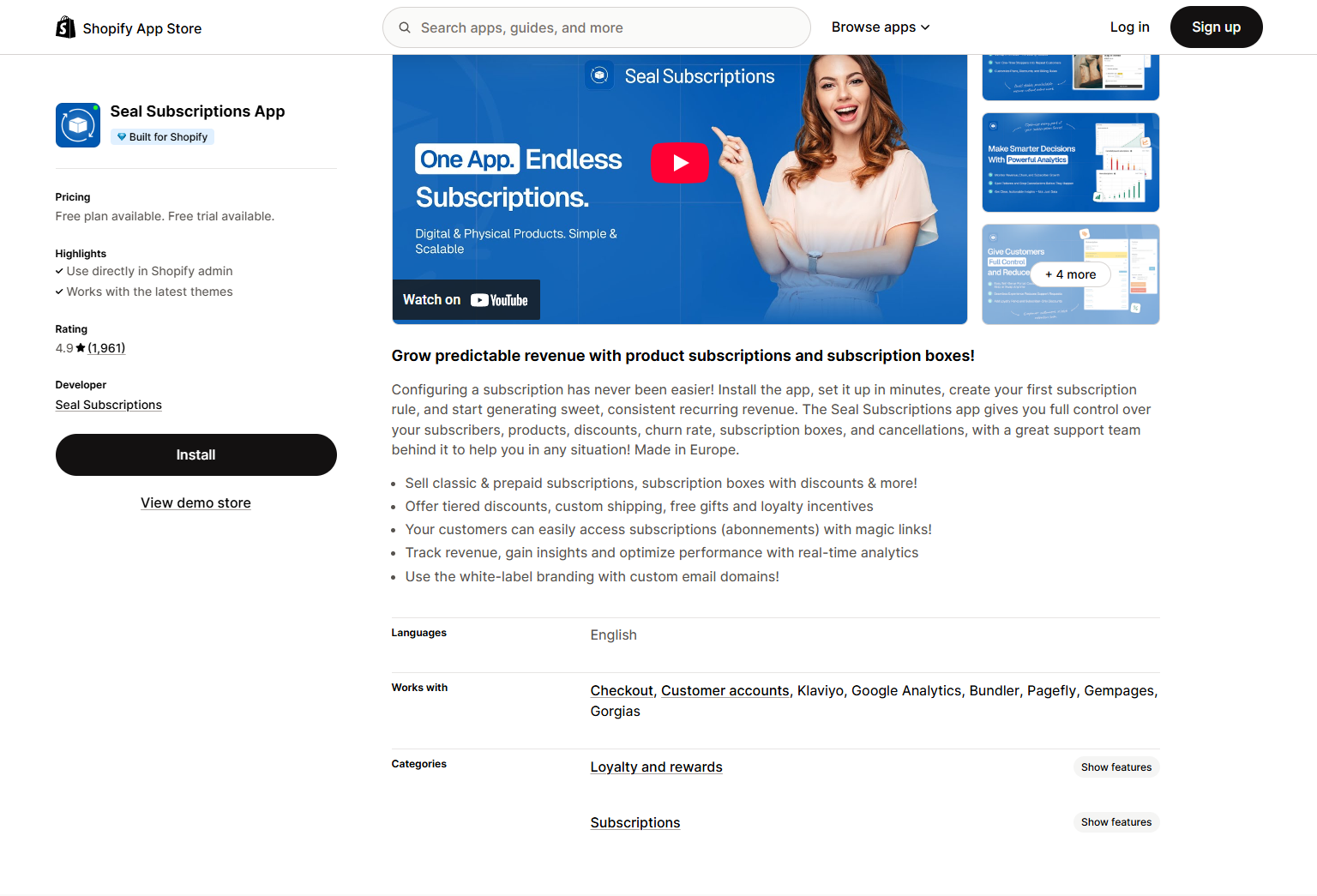Click the Seal Subscriptions app icon

click(78, 125)
